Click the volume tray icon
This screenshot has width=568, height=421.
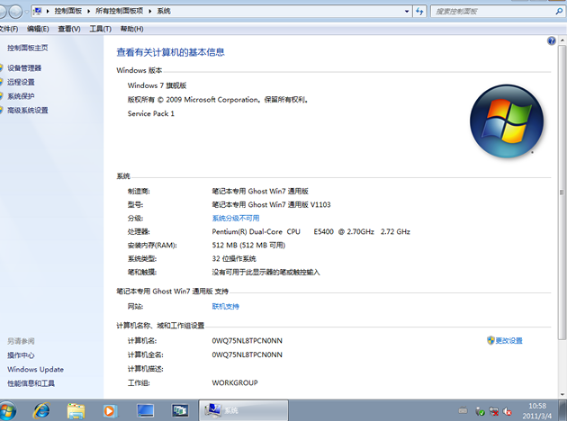pos(507,411)
